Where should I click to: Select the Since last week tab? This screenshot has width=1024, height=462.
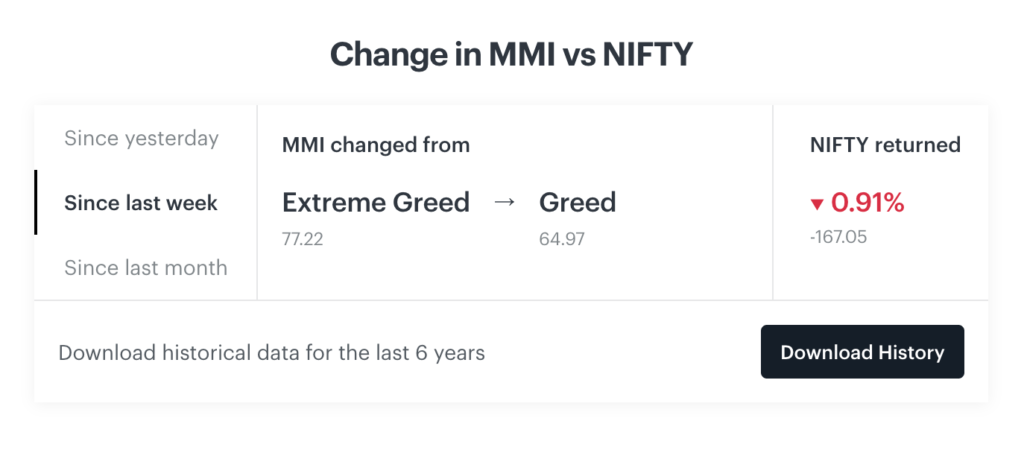click(141, 203)
